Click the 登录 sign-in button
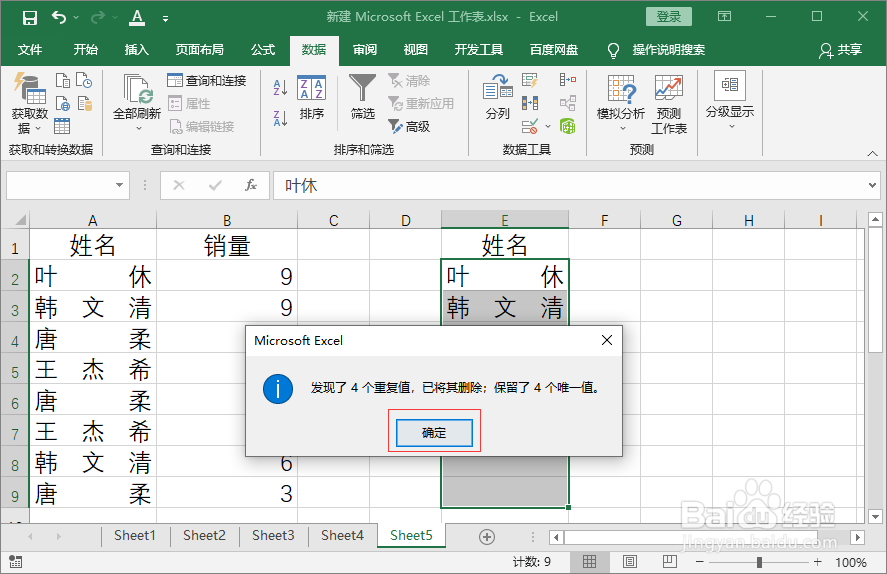The height and width of the screenshot is (574, 887). (x=669, y=16)
